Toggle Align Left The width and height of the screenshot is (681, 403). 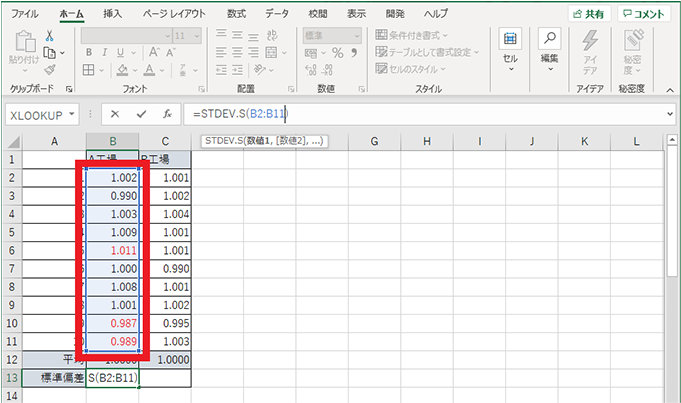coord(221,53)
